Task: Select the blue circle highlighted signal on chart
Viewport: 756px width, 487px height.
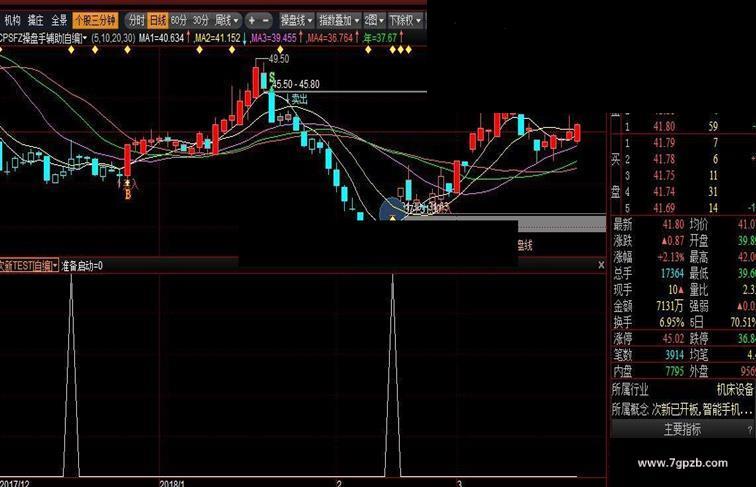Action: [392, 209]
